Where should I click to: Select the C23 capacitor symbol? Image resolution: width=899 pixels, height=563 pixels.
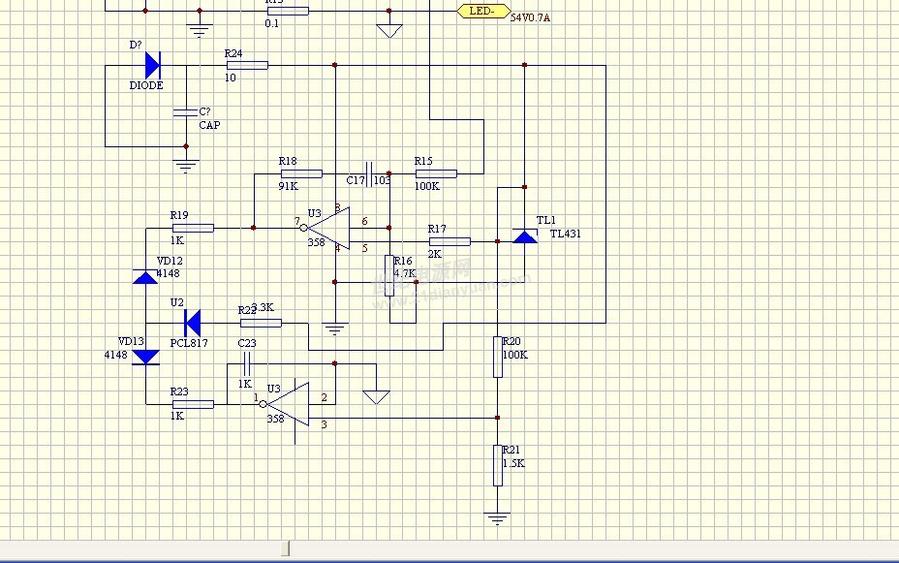pyautogui.click(x=247, y=363)
